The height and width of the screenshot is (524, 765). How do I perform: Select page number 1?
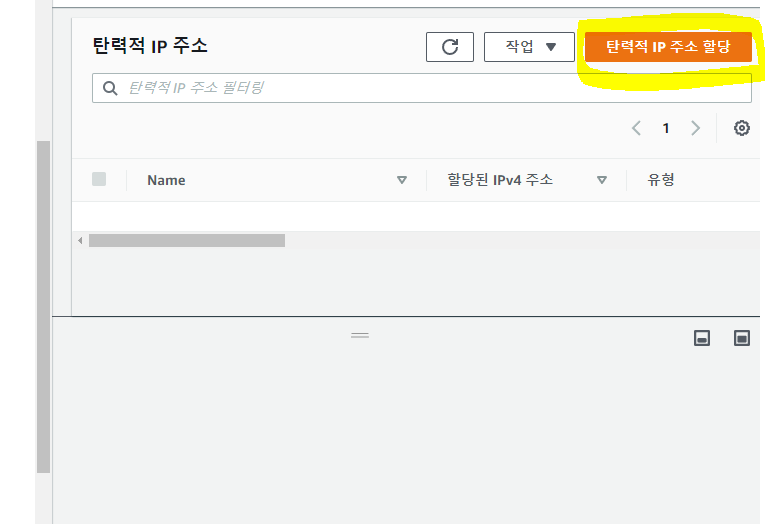click(665, 128)
